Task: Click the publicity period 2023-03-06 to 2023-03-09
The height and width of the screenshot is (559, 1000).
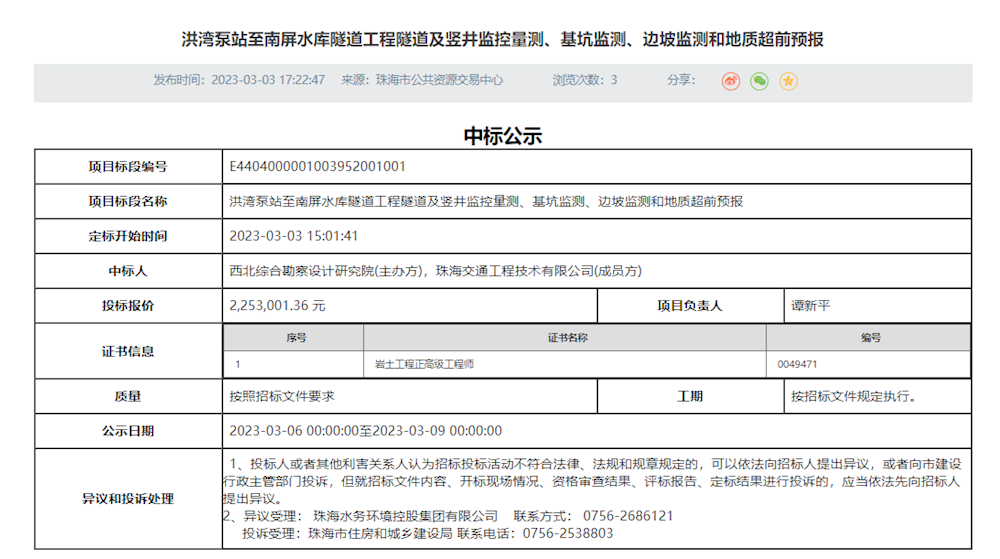Action: [x=365, y=431]
